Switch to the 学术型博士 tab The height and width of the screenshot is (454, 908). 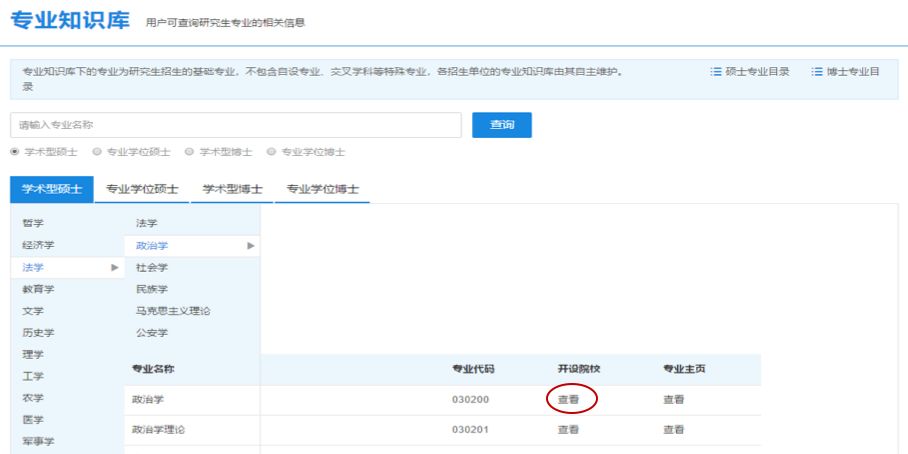tap(232, 189)
